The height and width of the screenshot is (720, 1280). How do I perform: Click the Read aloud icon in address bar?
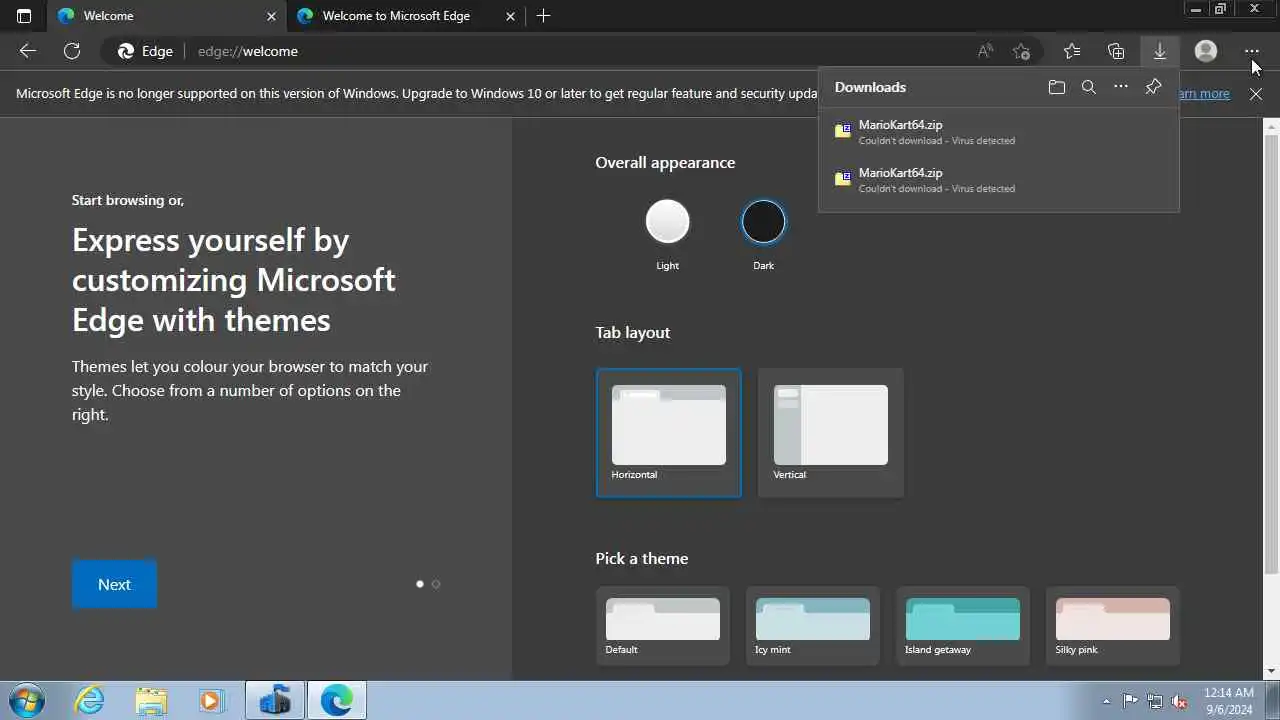click(985, 51)
